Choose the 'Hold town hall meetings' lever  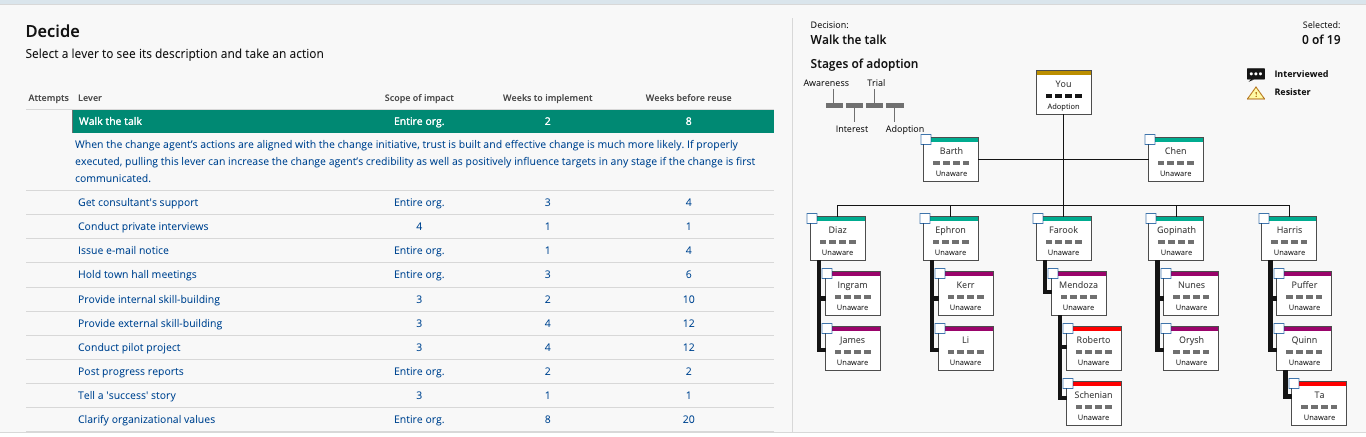tap(137, 274)
